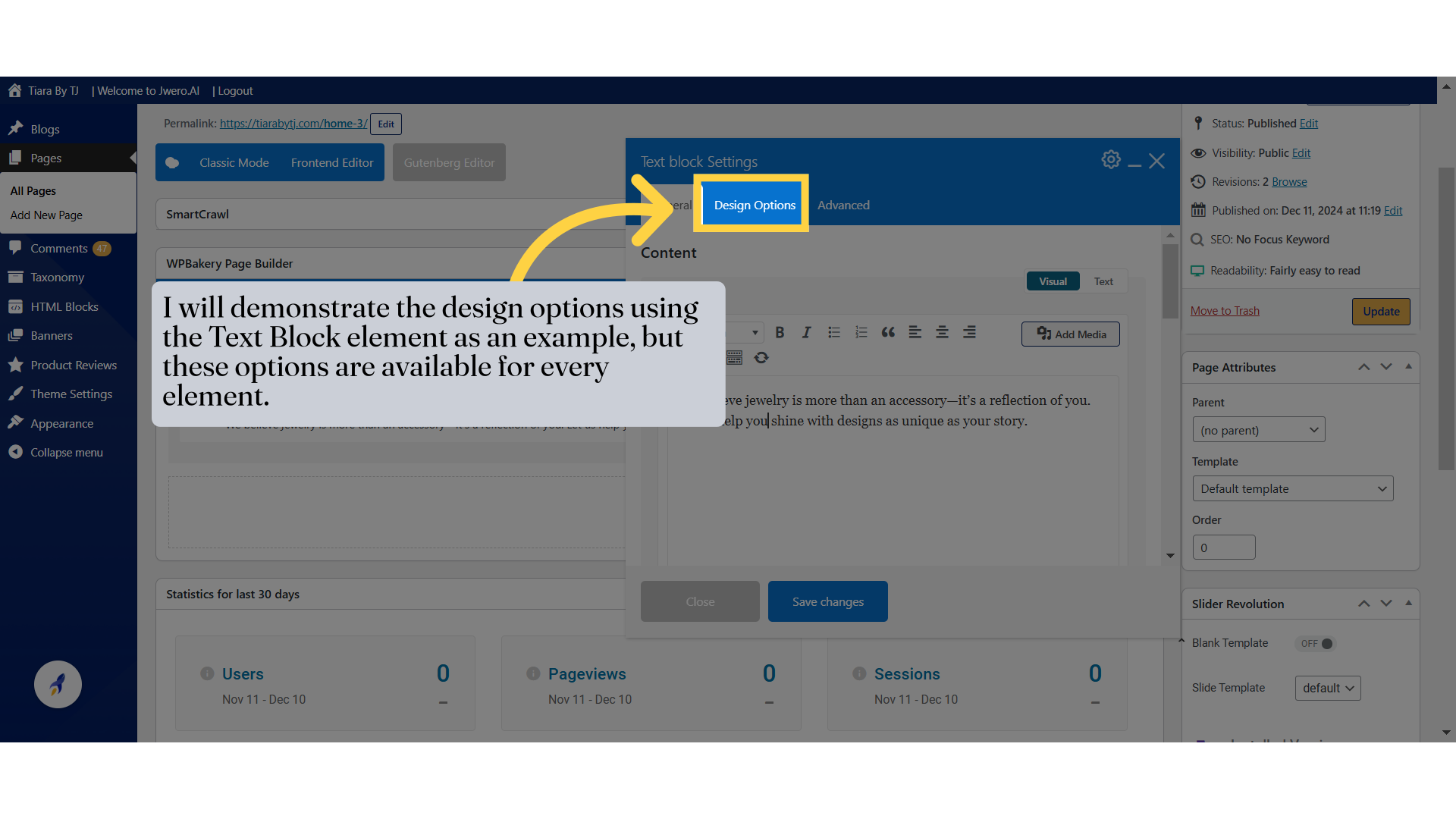This screenshot has height=819, width=1456.
Task: Switch the editor to Visual mode
Action: (1053, 281)
